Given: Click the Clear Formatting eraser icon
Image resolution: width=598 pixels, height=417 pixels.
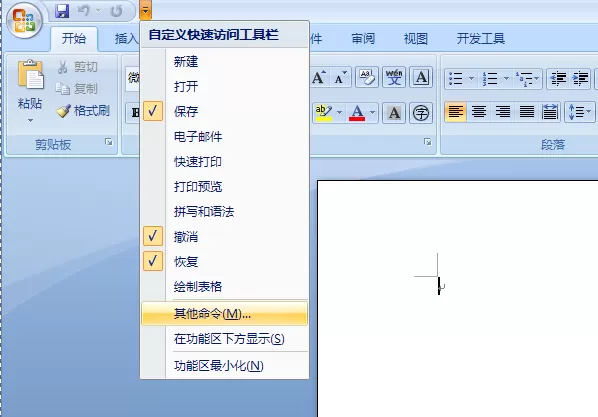Looking at the screenshot, I should click(x=367, y=77).
